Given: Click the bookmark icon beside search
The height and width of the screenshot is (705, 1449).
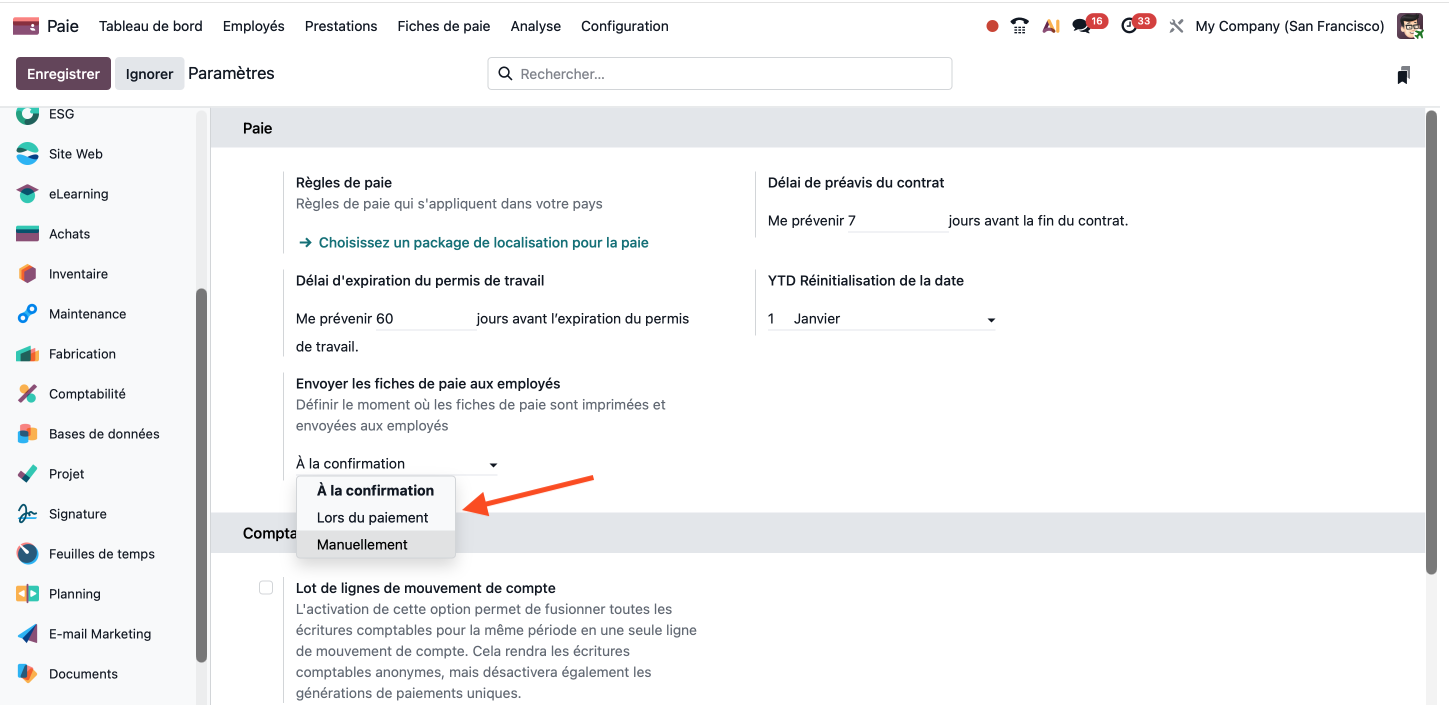Looking at the screenshot, I should pos(1404,75).
